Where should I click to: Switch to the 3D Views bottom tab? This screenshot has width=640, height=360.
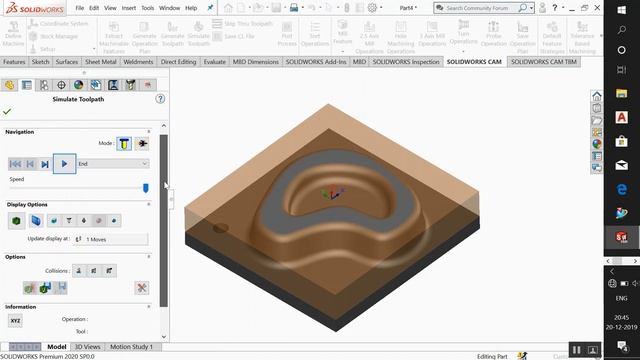tap(87, 347)
